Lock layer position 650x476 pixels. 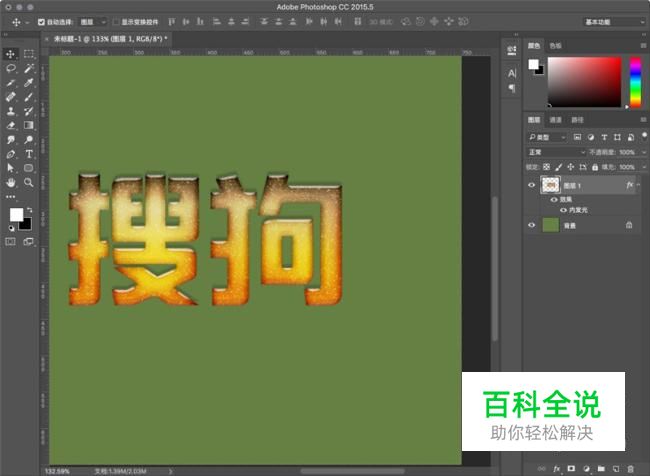click(570, 167)
